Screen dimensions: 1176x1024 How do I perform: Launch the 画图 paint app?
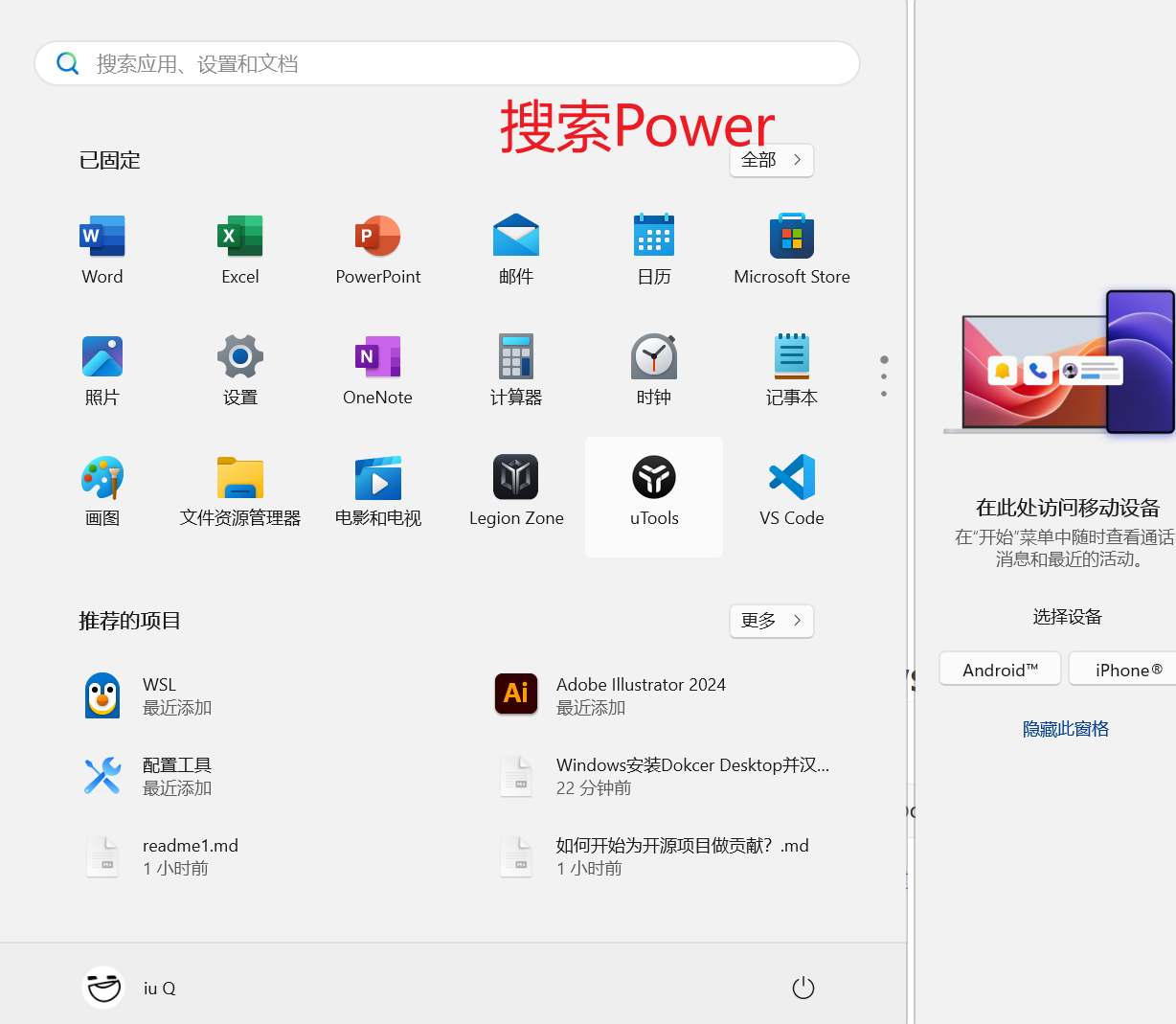tap(102, 491)
